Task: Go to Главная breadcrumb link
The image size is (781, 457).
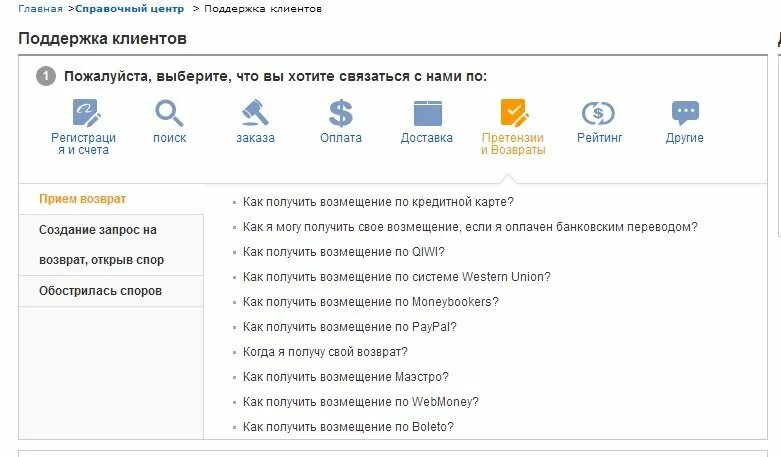Action: click(x=40, y=8)
